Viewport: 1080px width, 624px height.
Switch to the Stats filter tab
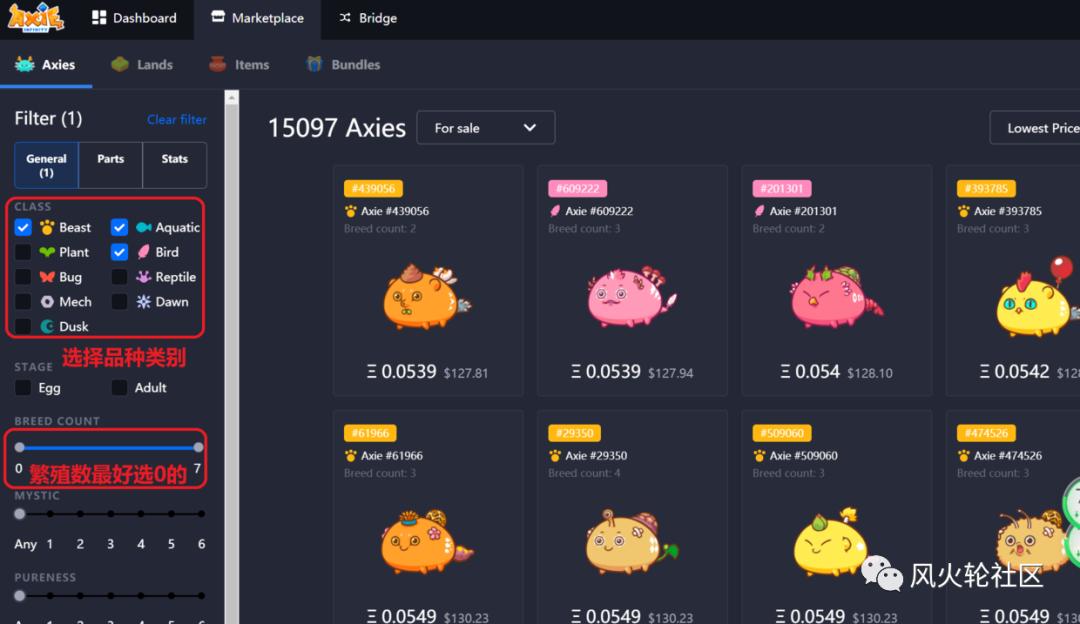[x=174, y=165]
